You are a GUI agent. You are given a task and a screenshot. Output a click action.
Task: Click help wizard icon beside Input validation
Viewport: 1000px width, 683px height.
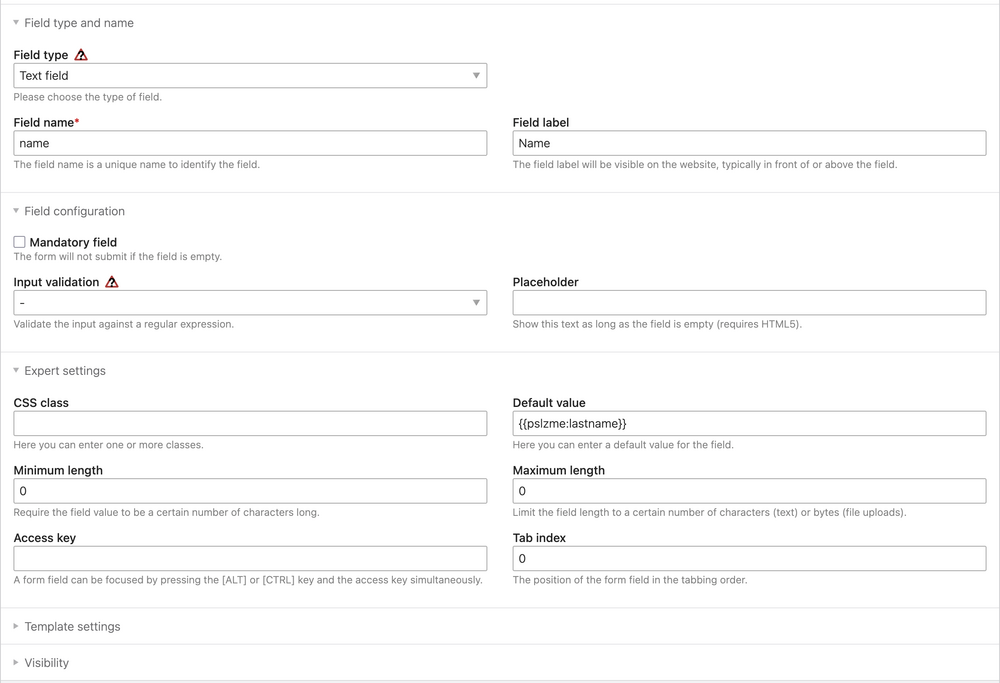pos(112,282)
